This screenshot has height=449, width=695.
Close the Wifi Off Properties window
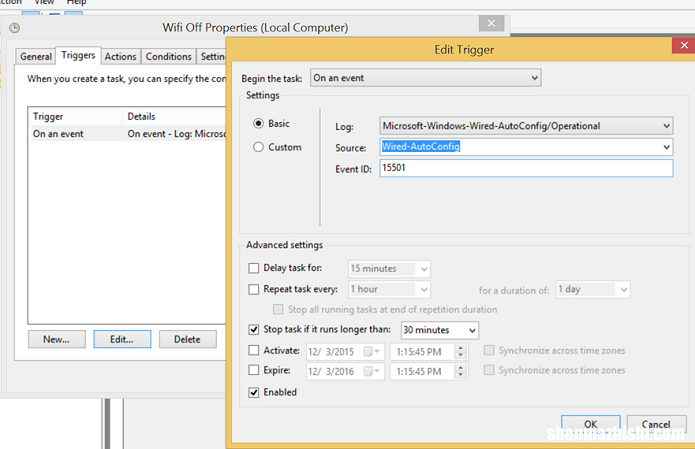click(x=491, y=23)
